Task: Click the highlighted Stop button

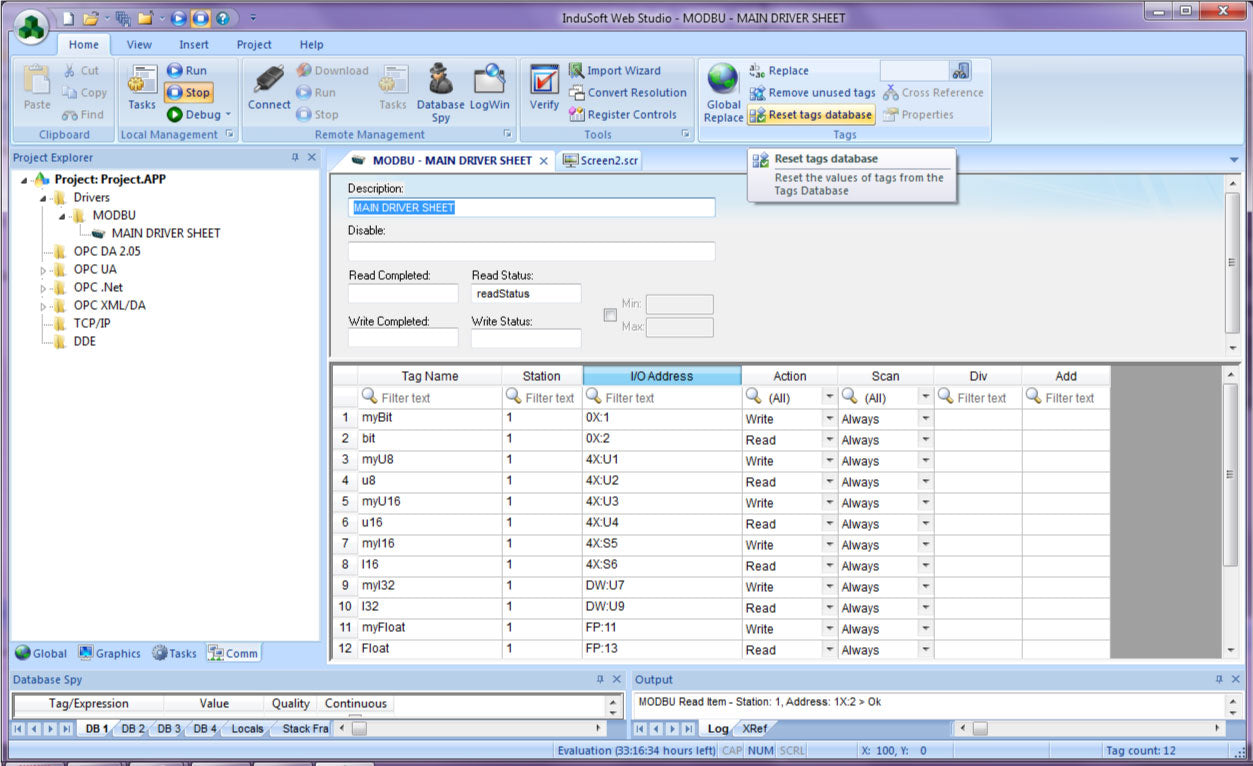Action: point(188,93)
